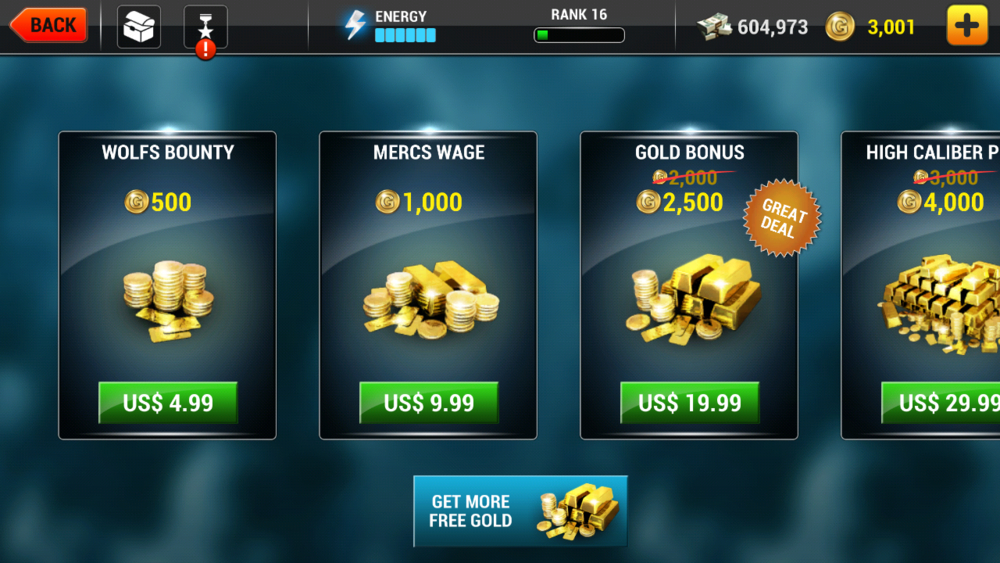Select the High Caliber gold bars image

939,303
